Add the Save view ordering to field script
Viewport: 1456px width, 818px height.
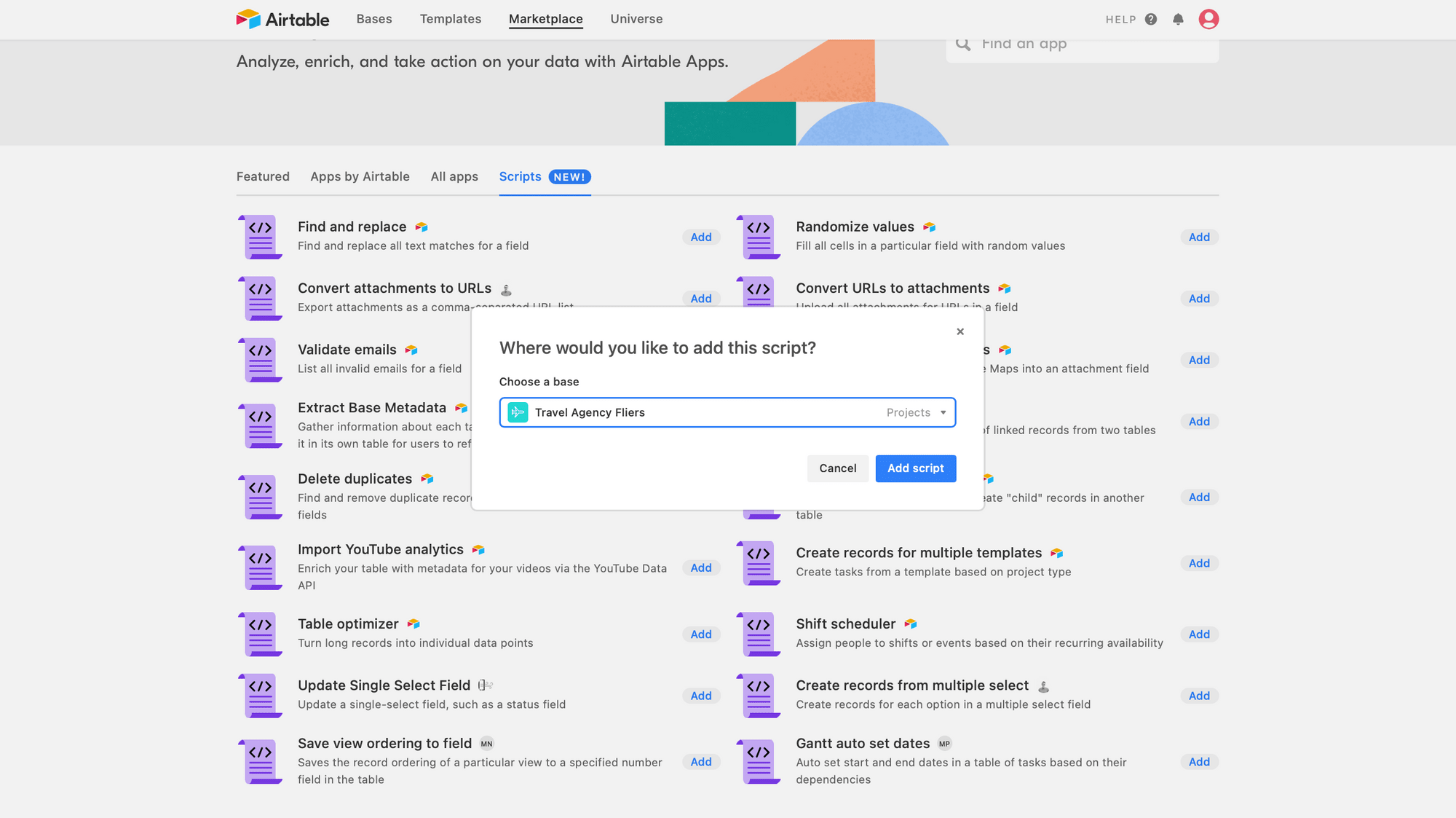click(701, 762)
